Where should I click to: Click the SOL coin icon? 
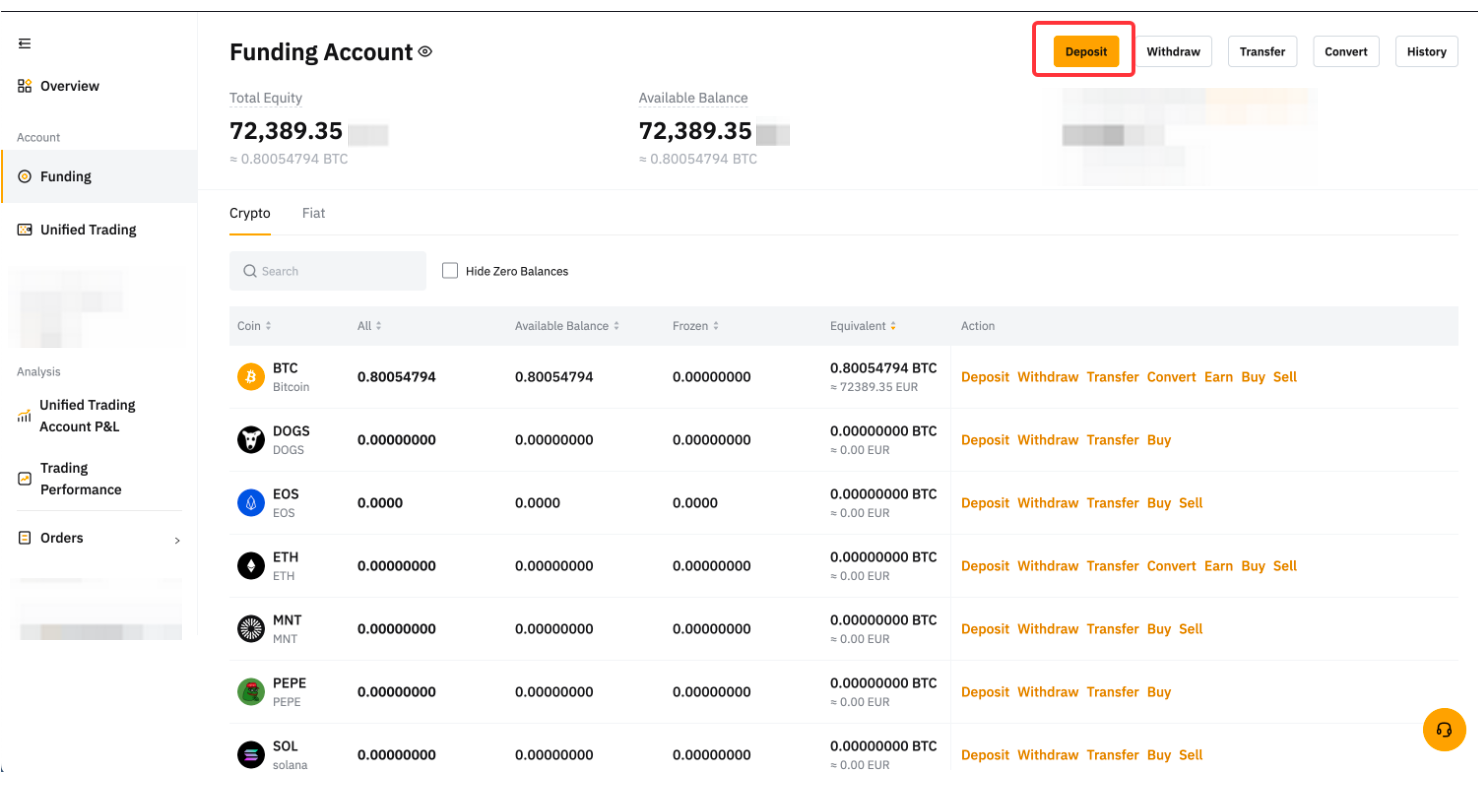(251, 755)
